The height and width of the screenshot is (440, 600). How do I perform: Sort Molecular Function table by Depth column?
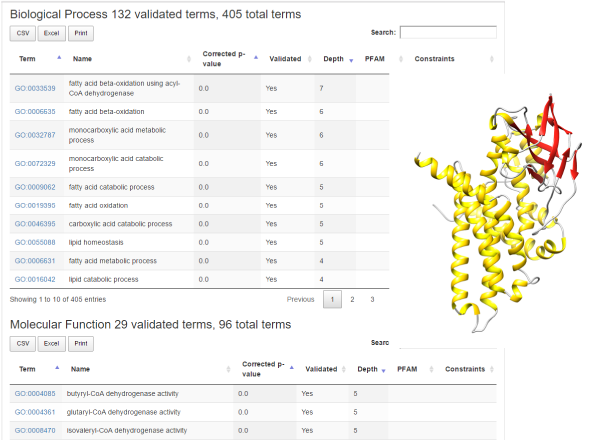click(367, 369)
